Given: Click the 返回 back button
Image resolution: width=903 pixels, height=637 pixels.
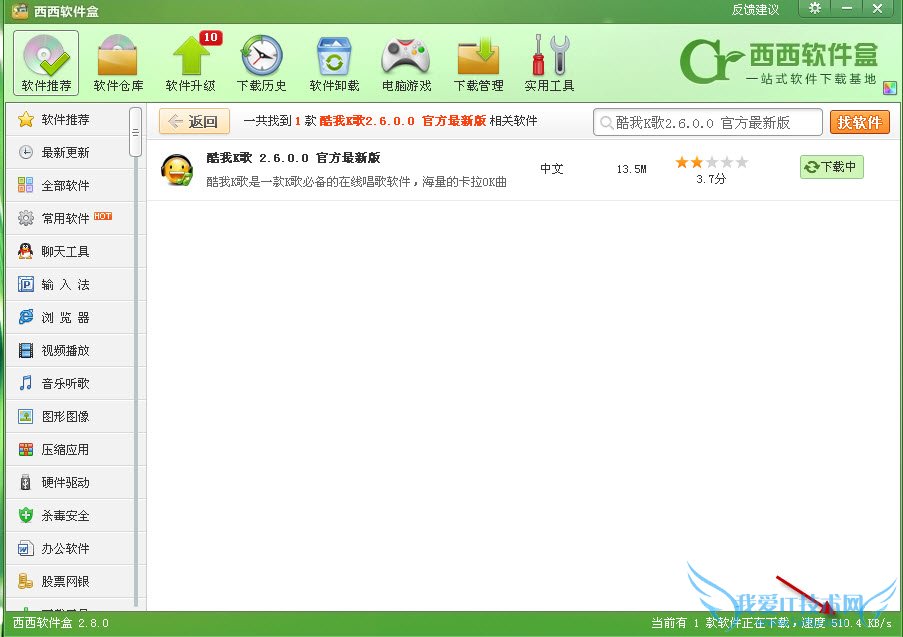Looking at the screenshot, I should click(x=194, y=122).
